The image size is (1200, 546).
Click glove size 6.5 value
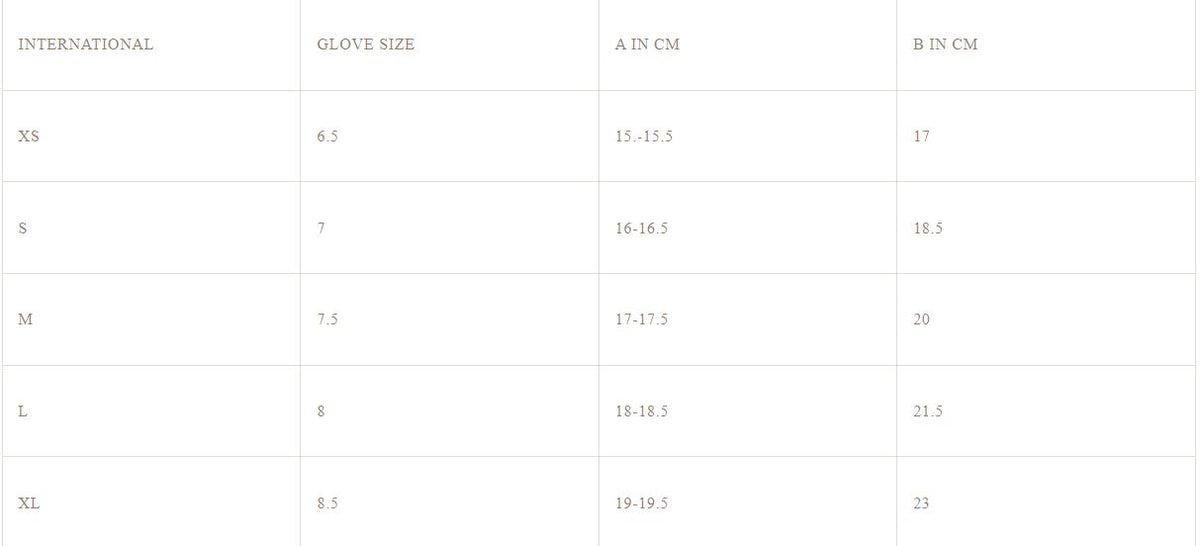point(327,136)
